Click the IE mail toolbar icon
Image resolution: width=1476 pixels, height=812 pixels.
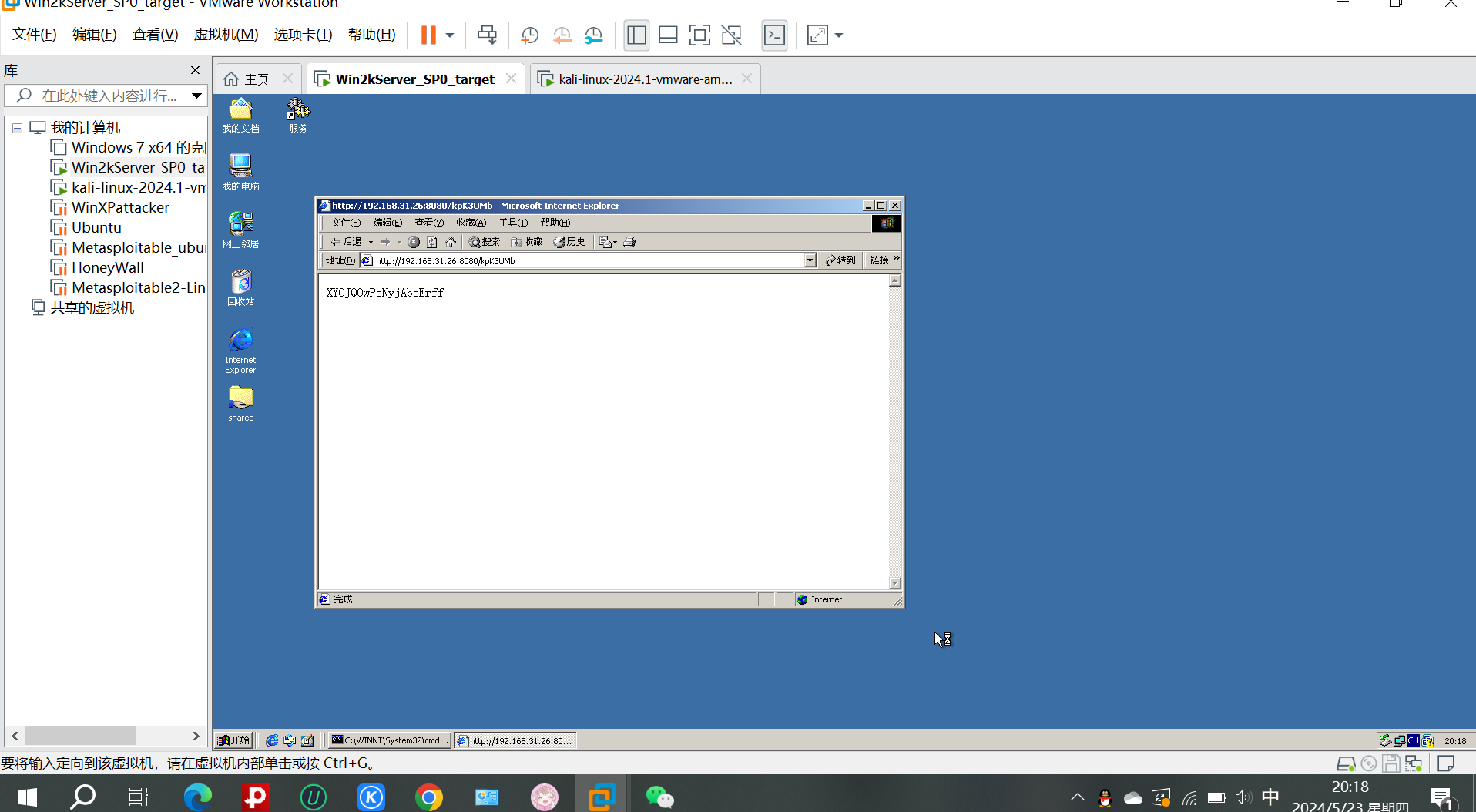pos(608,242)
